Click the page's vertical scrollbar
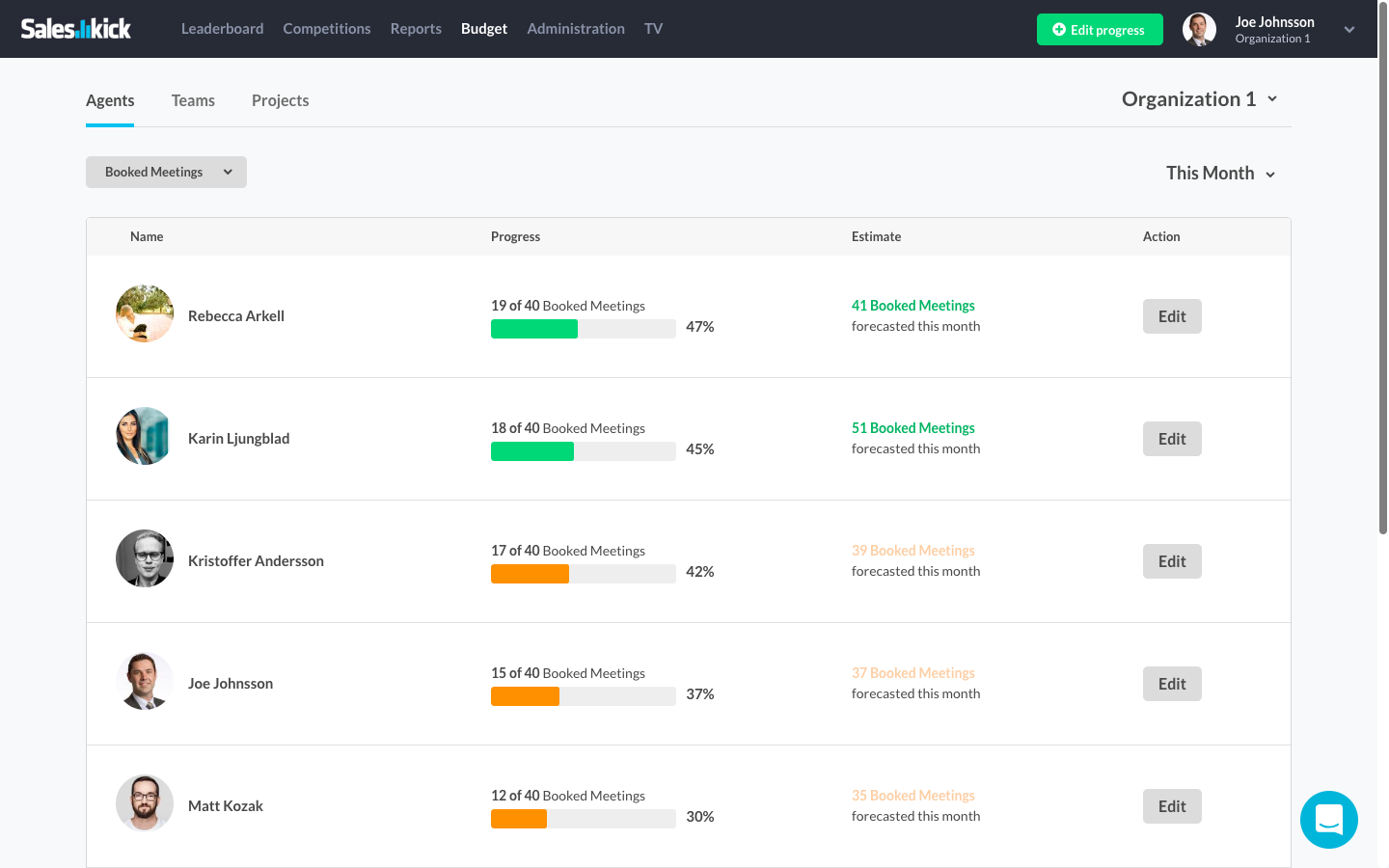The image size is (1389, 868). pyautogui.click(x=1383, y=289)
